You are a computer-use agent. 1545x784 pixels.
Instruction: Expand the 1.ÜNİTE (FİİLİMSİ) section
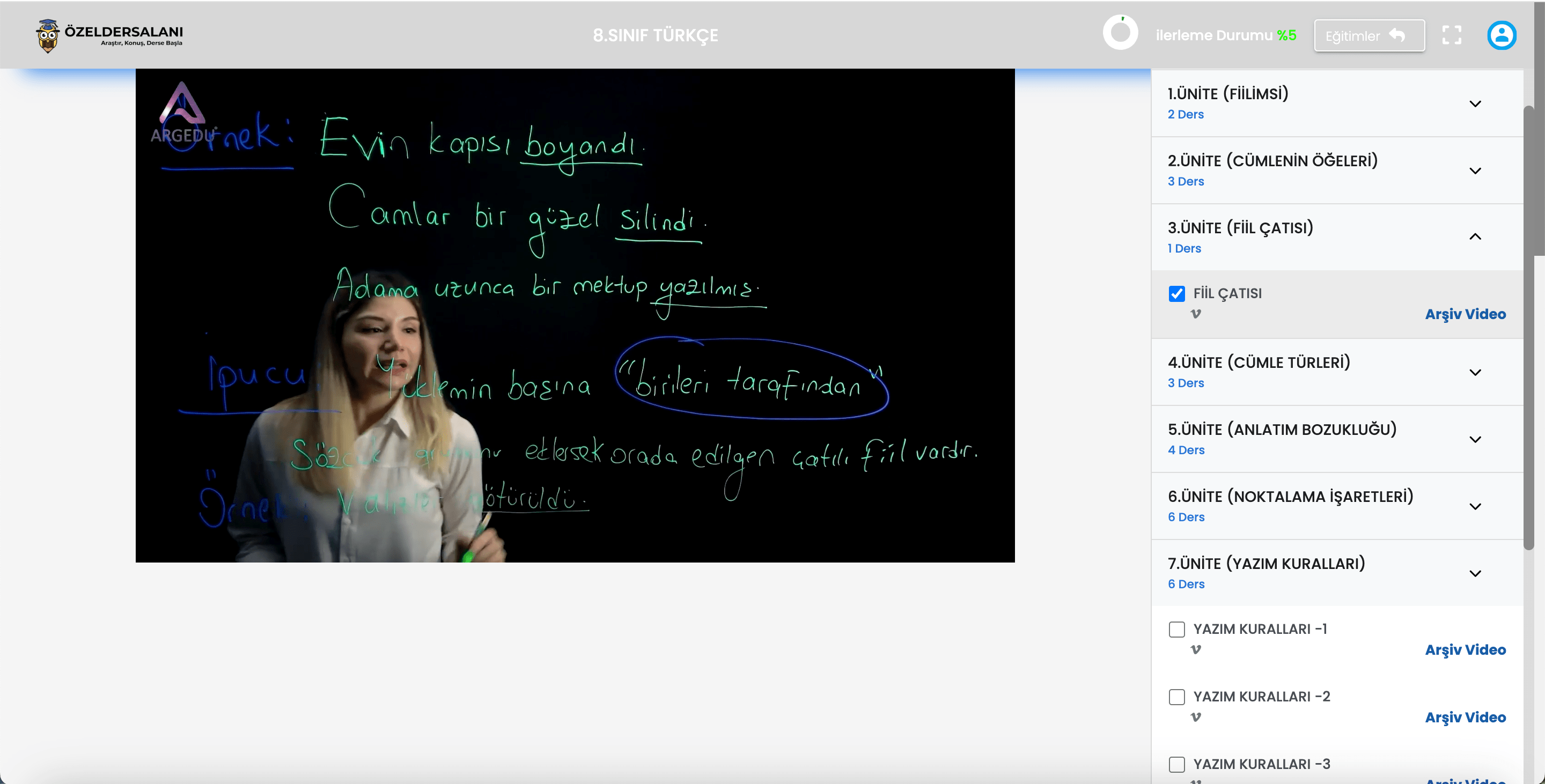pos(1475,103)
